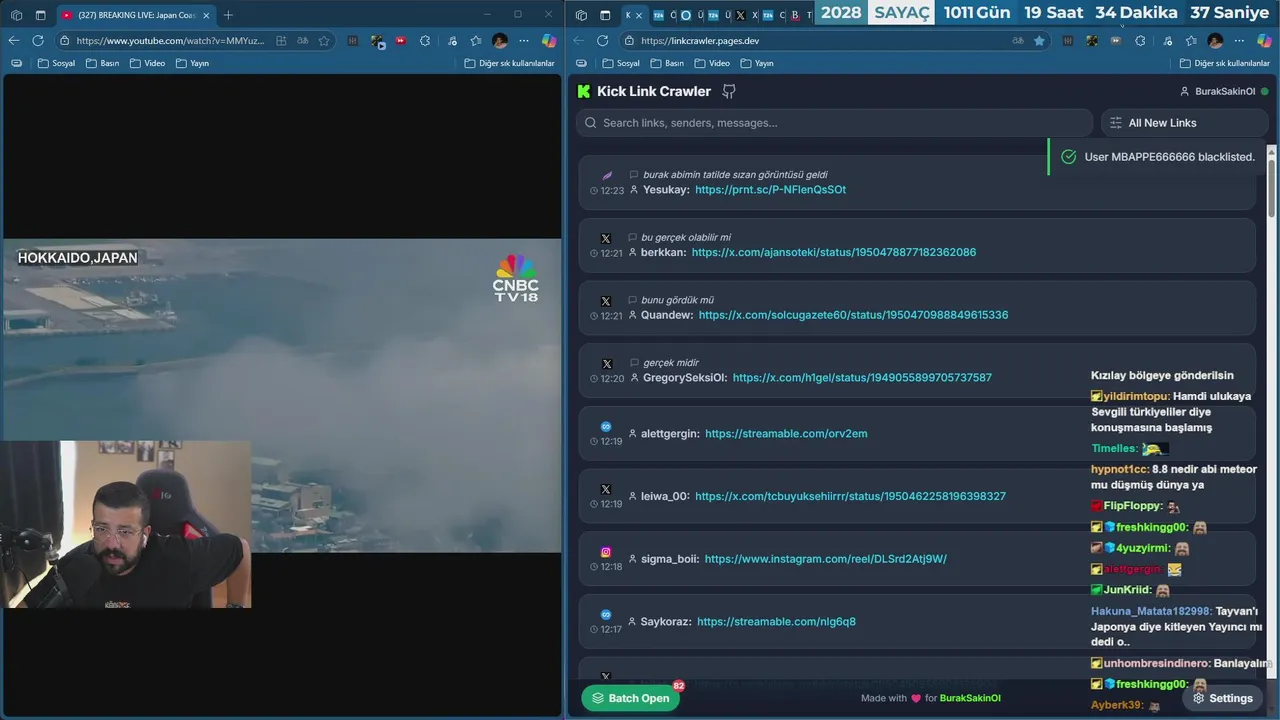Image resolution: width=1280 pixels, height=720 pixels.
Task: Click the Instagram icon on sigma_boii's row
Action: coord(606,552)
